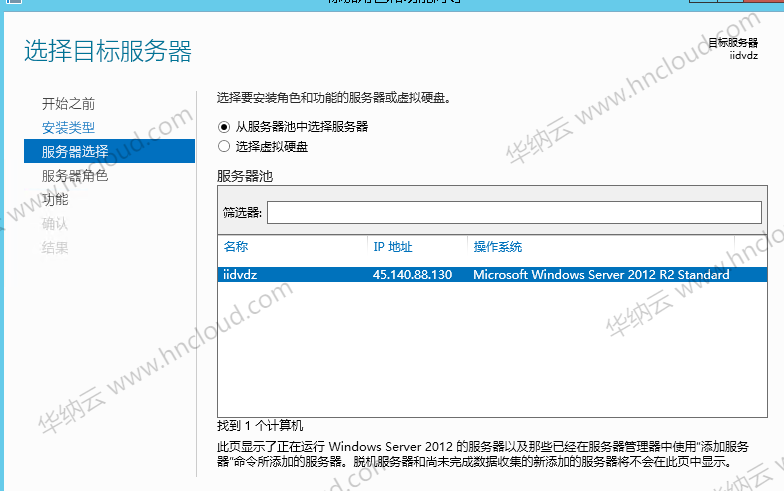
Task: Sort the server list by 名称 column
Action: coord(236,246)
